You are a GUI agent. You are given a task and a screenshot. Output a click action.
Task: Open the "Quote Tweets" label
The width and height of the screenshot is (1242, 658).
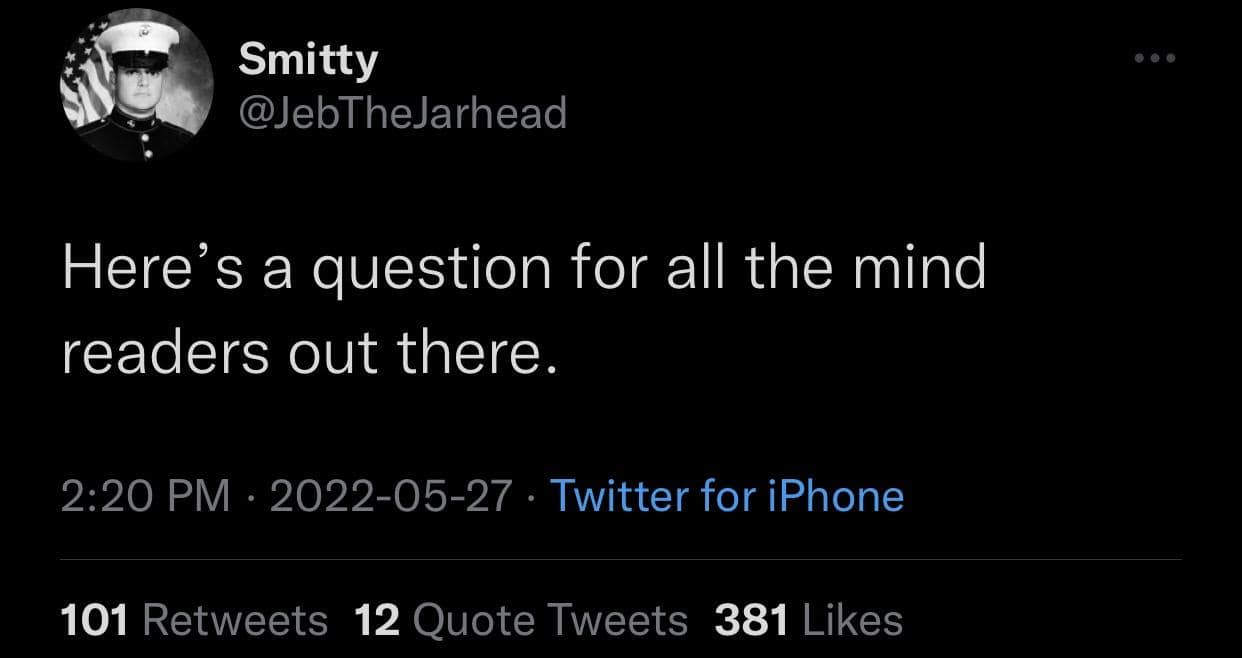point(549,621)
